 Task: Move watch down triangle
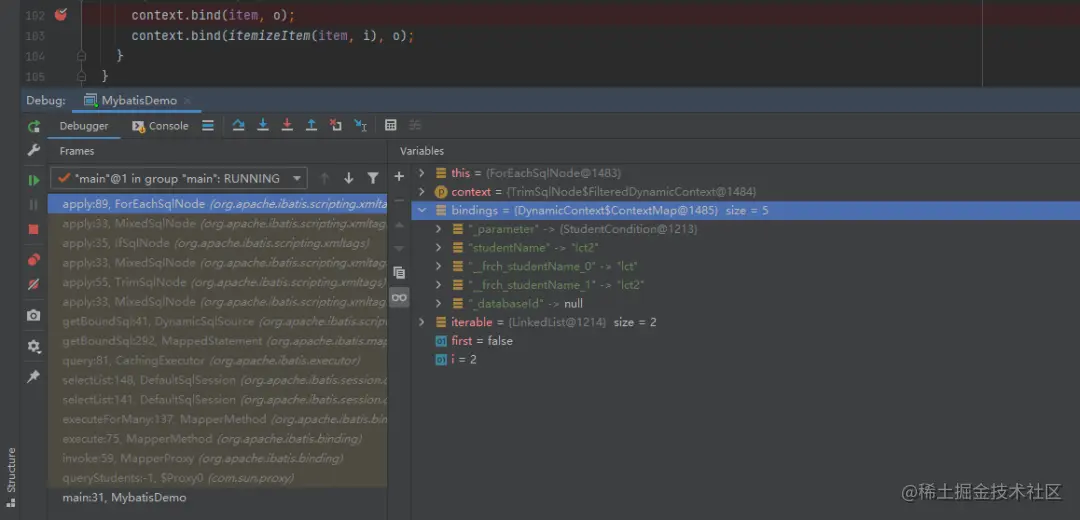399,248
